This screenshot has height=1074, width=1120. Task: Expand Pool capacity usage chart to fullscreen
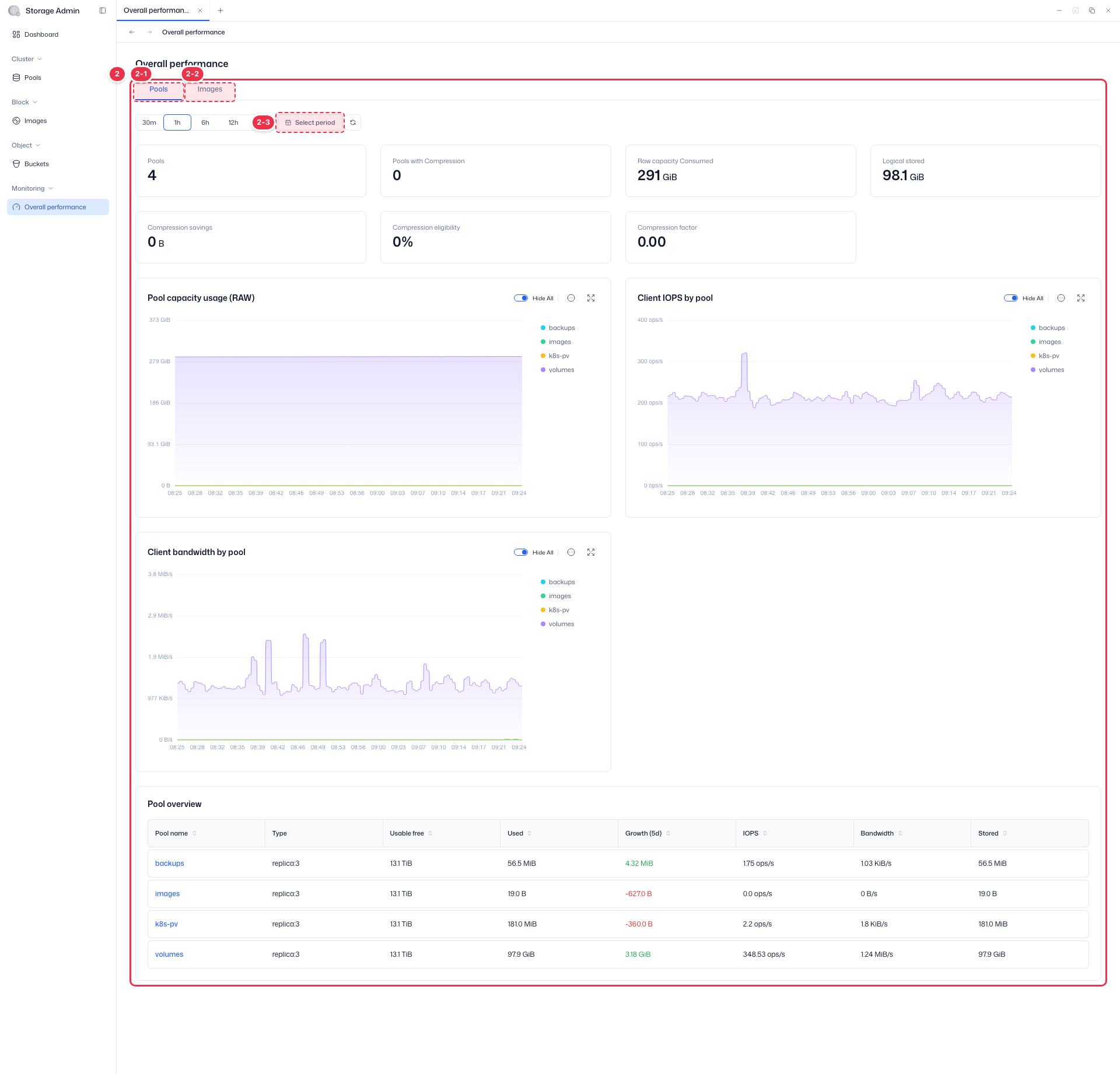[x=591, y=298]
